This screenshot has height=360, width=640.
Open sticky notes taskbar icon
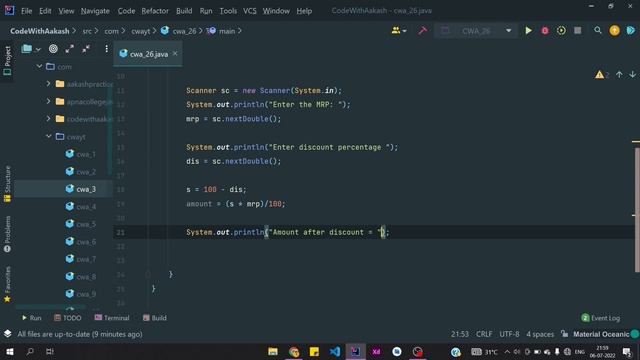(314, 351)
